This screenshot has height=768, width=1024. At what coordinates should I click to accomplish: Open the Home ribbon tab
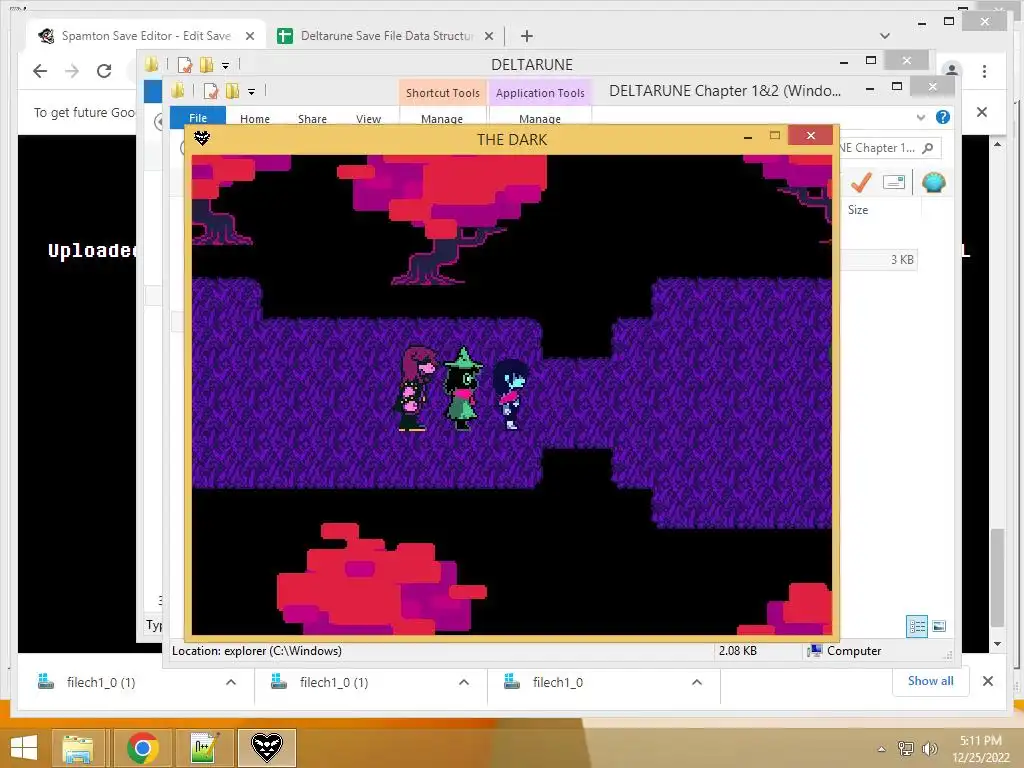[x=255, y=119]
